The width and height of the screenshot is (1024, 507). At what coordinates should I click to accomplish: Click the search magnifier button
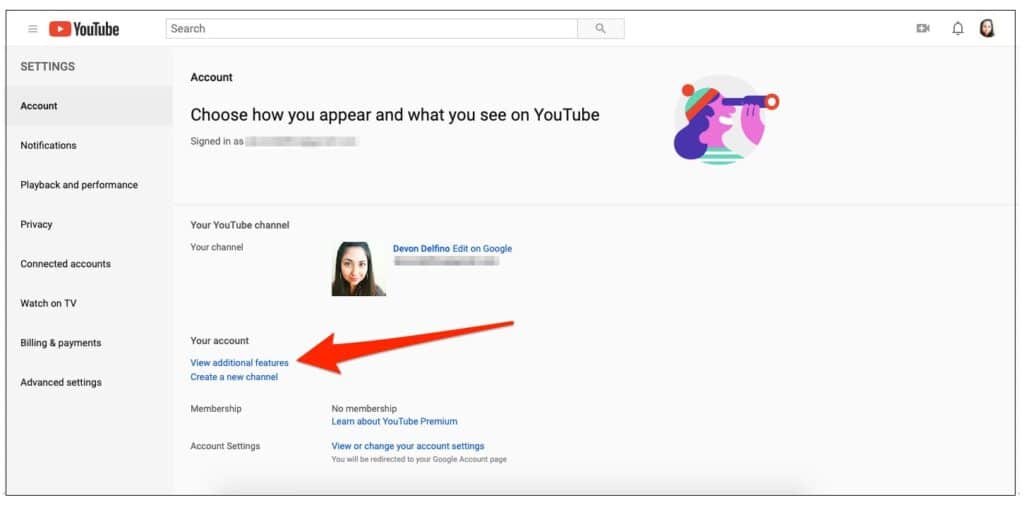point(601,29)
